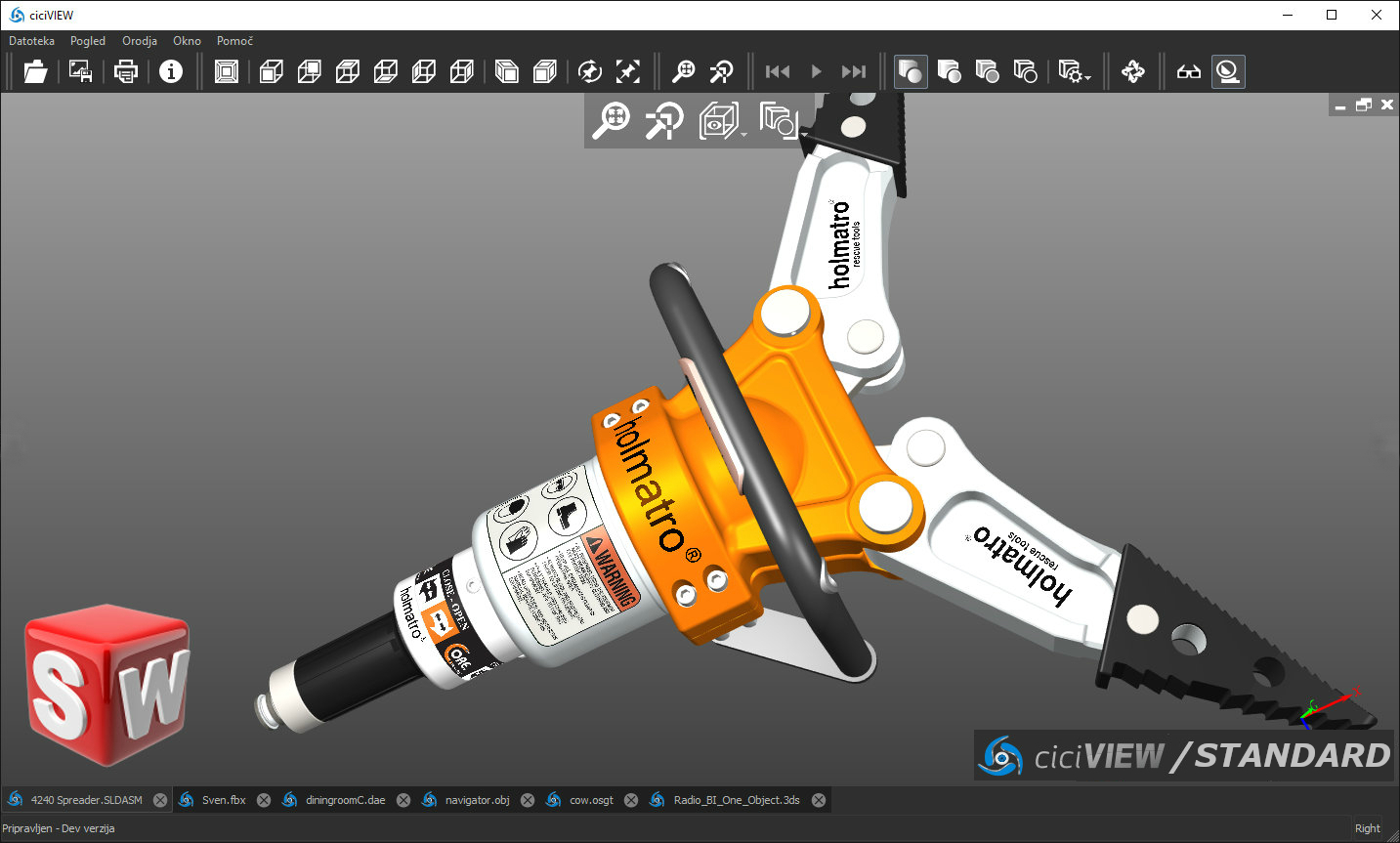1400x843 pixels.
Task: Switch to cow.osgt tab
Action: coord(591,800)
